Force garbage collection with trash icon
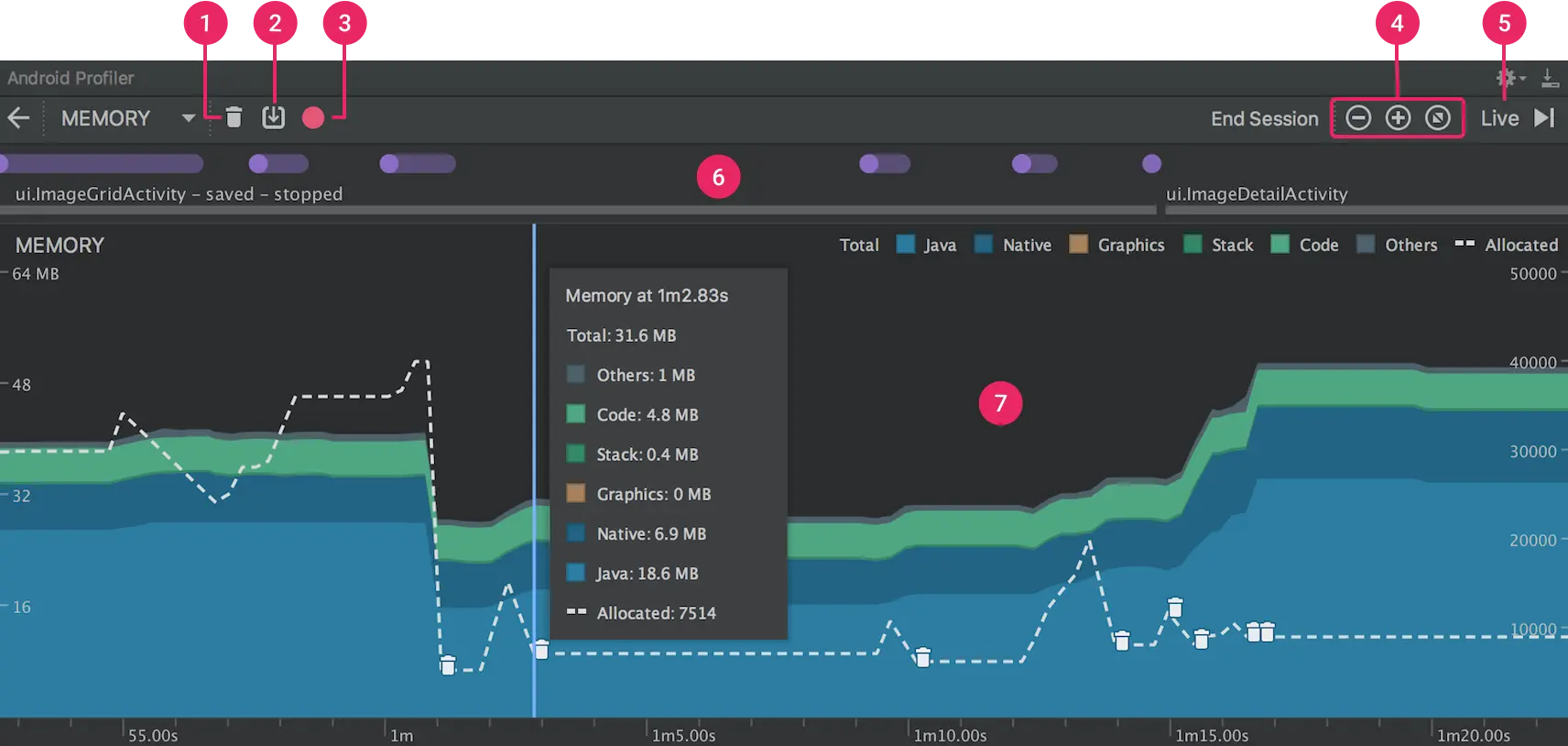 pos(234,117)
